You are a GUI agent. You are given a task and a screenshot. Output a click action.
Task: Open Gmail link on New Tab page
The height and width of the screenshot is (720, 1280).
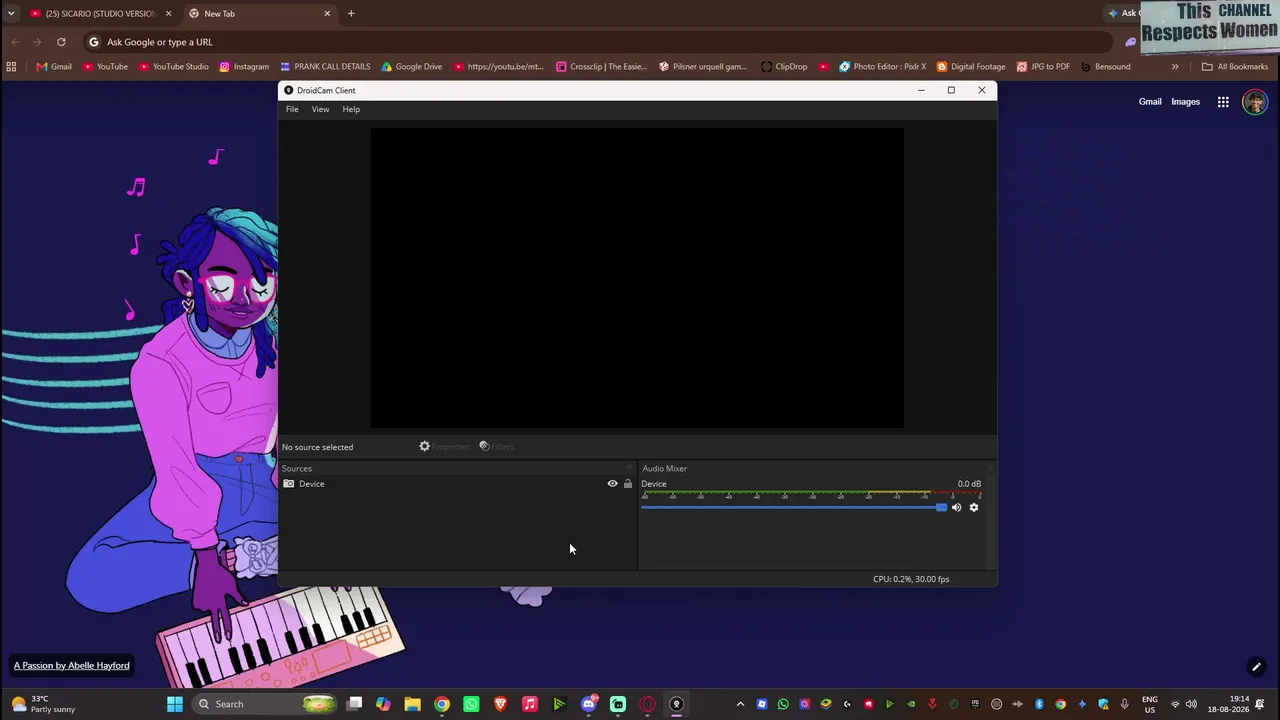[1150, 102]
